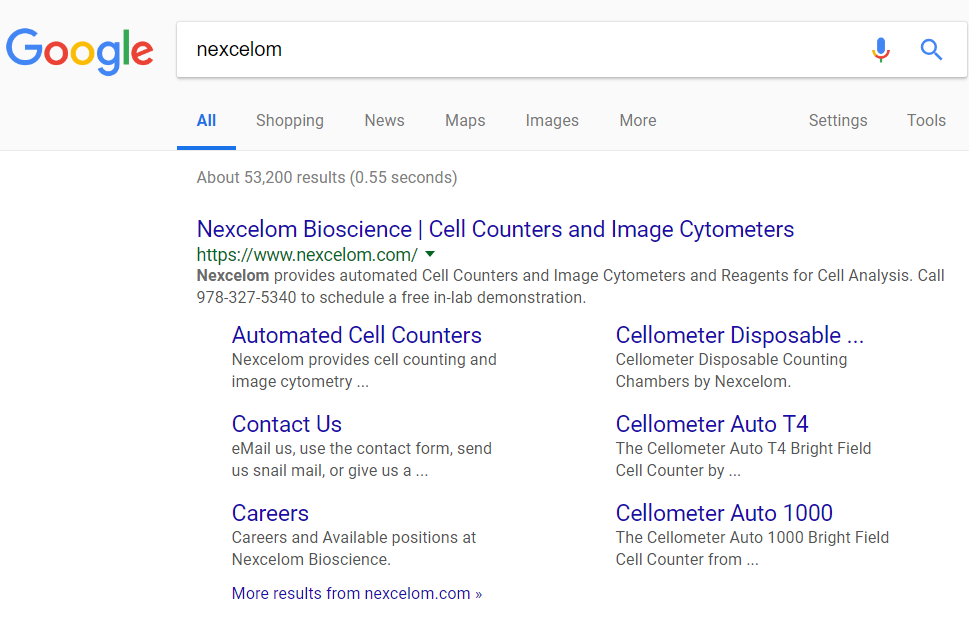Click the Careers and Available positions description
This screenshot has width=969, height=630.
click(353, 548)
